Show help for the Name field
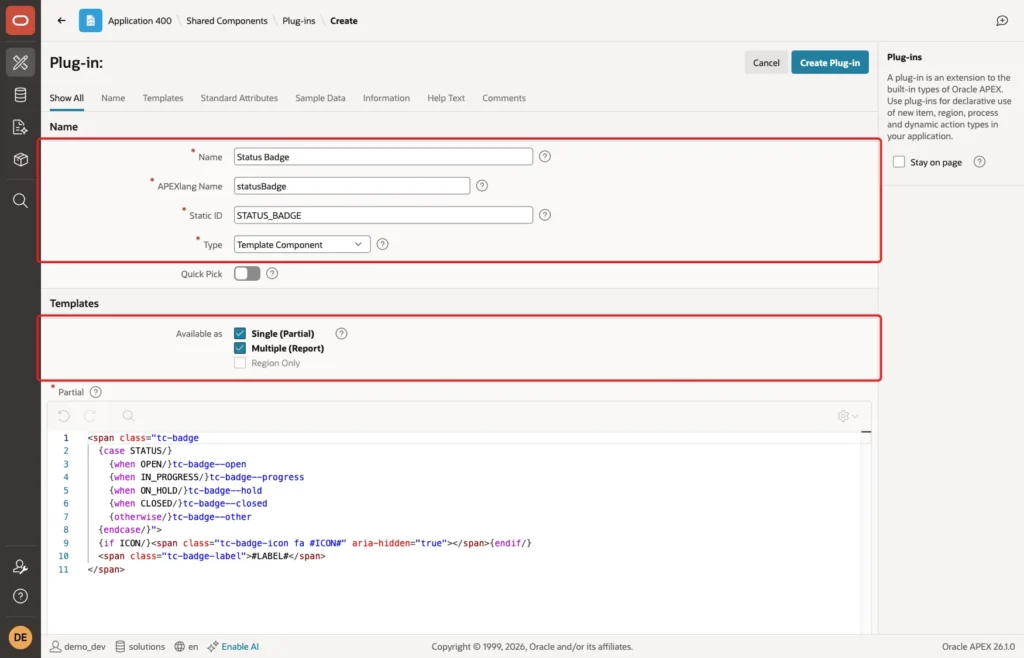The height and width of the screenshot is (658, 1024). pos(545,157)
